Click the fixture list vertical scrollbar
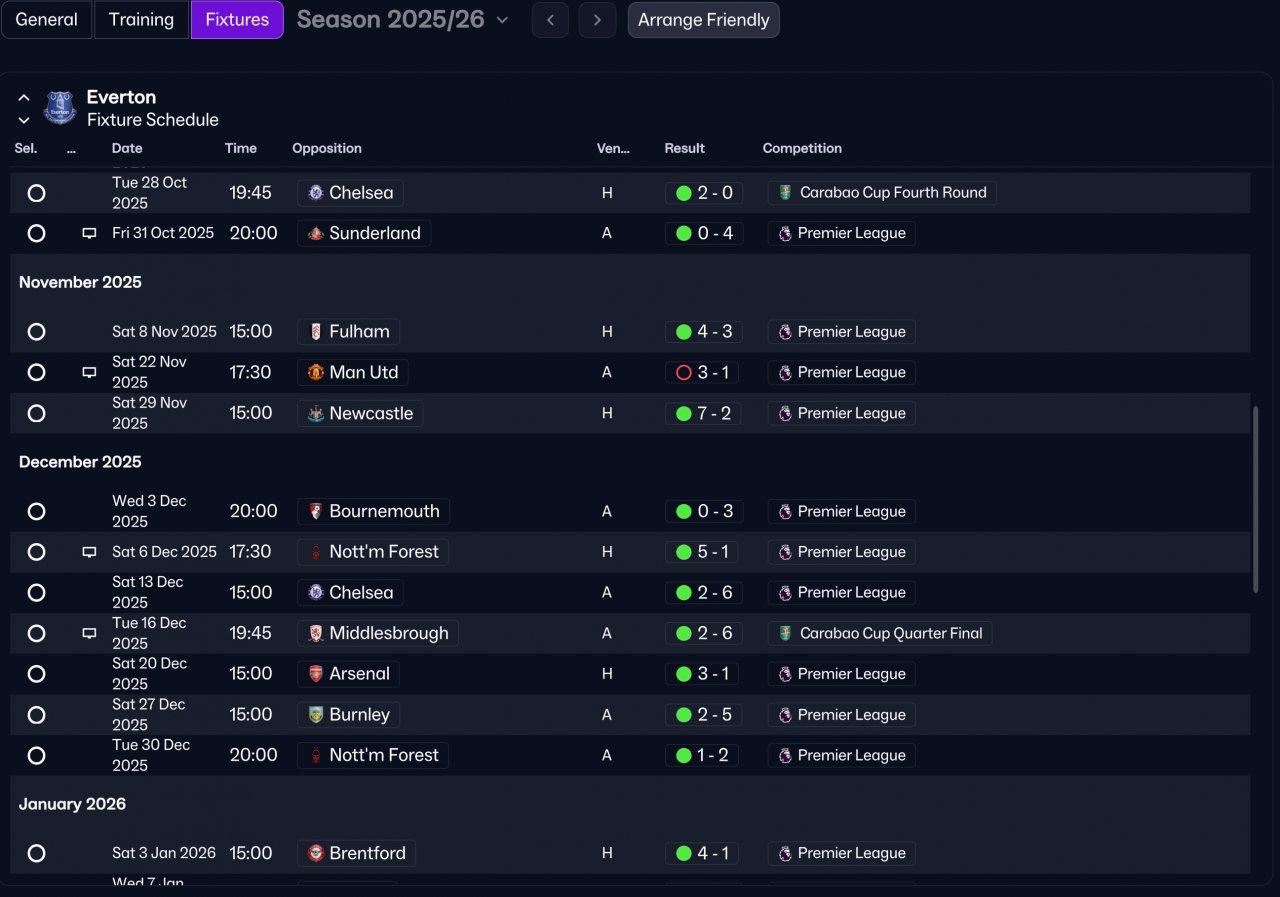 pos(1256,500)
